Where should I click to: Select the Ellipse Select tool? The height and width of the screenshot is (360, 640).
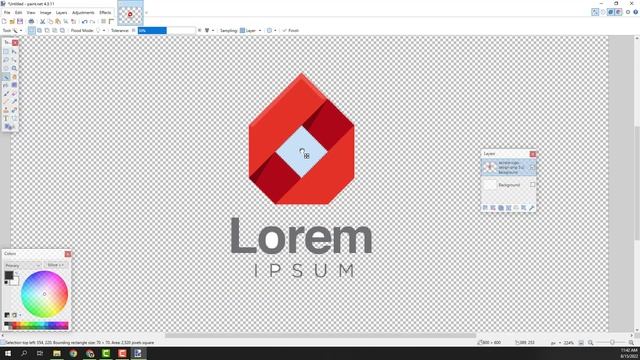click(6, 68)
